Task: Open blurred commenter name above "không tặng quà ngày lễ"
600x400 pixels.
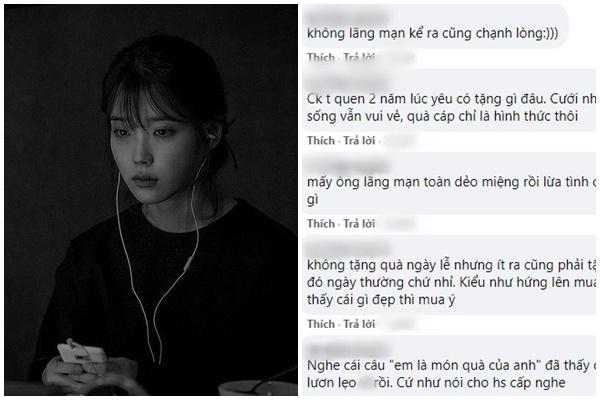Action: [x=347, y=249]
